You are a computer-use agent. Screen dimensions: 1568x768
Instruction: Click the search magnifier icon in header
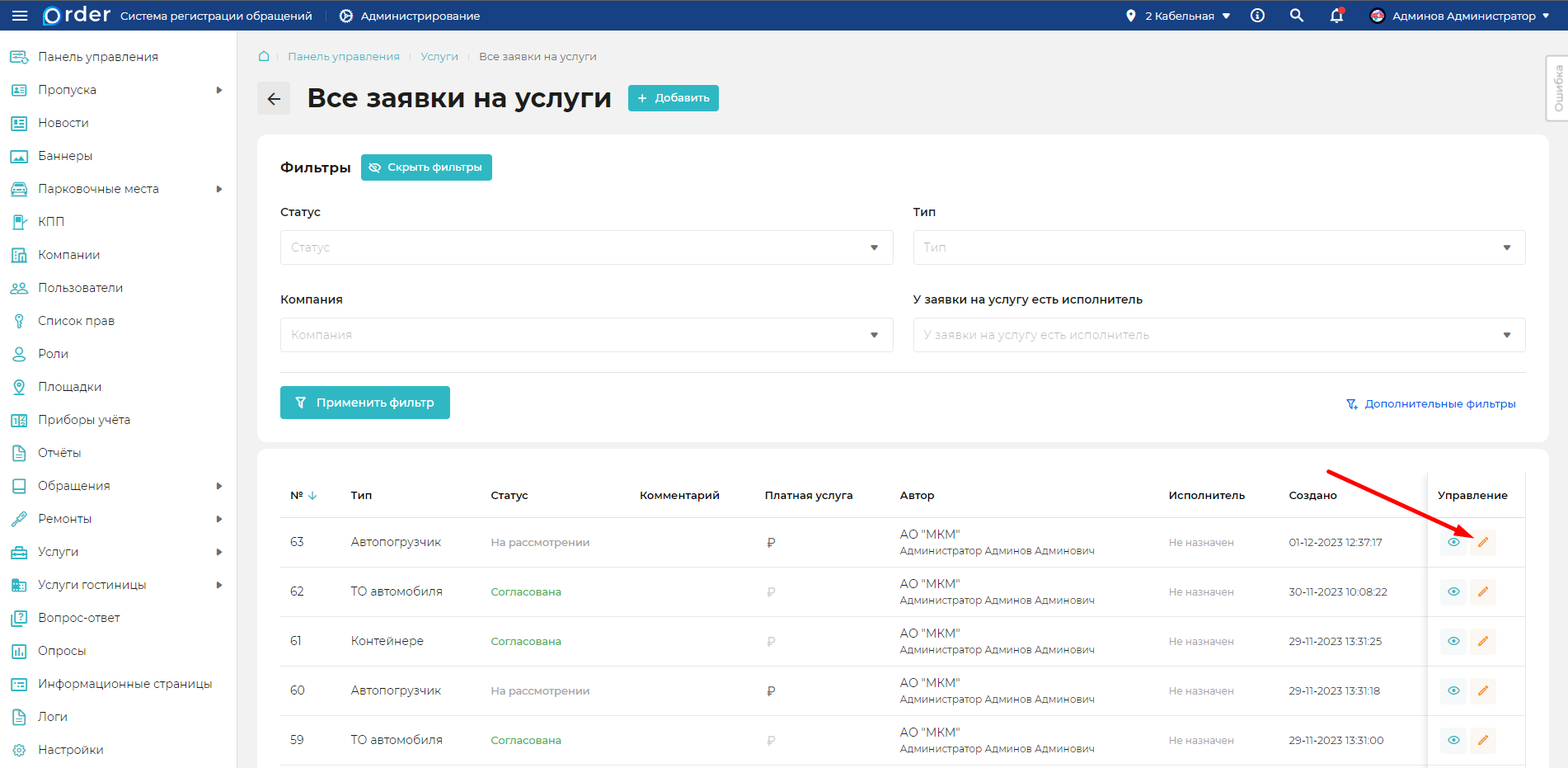coord(1297,16)
